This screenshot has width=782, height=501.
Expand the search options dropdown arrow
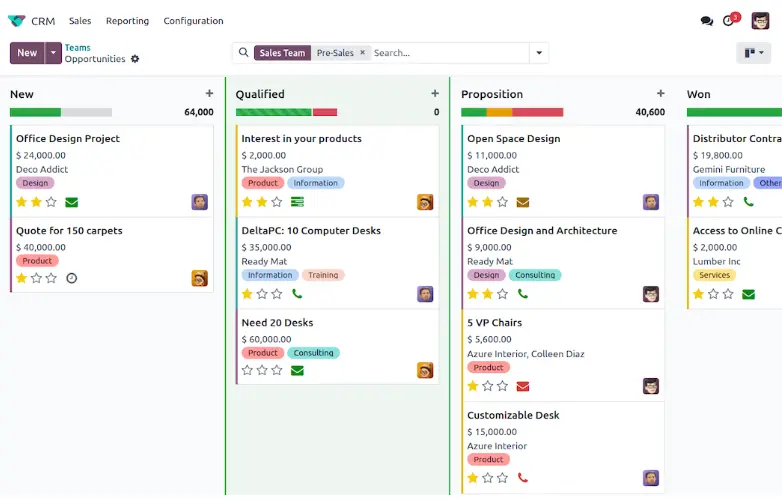[539, 53]
